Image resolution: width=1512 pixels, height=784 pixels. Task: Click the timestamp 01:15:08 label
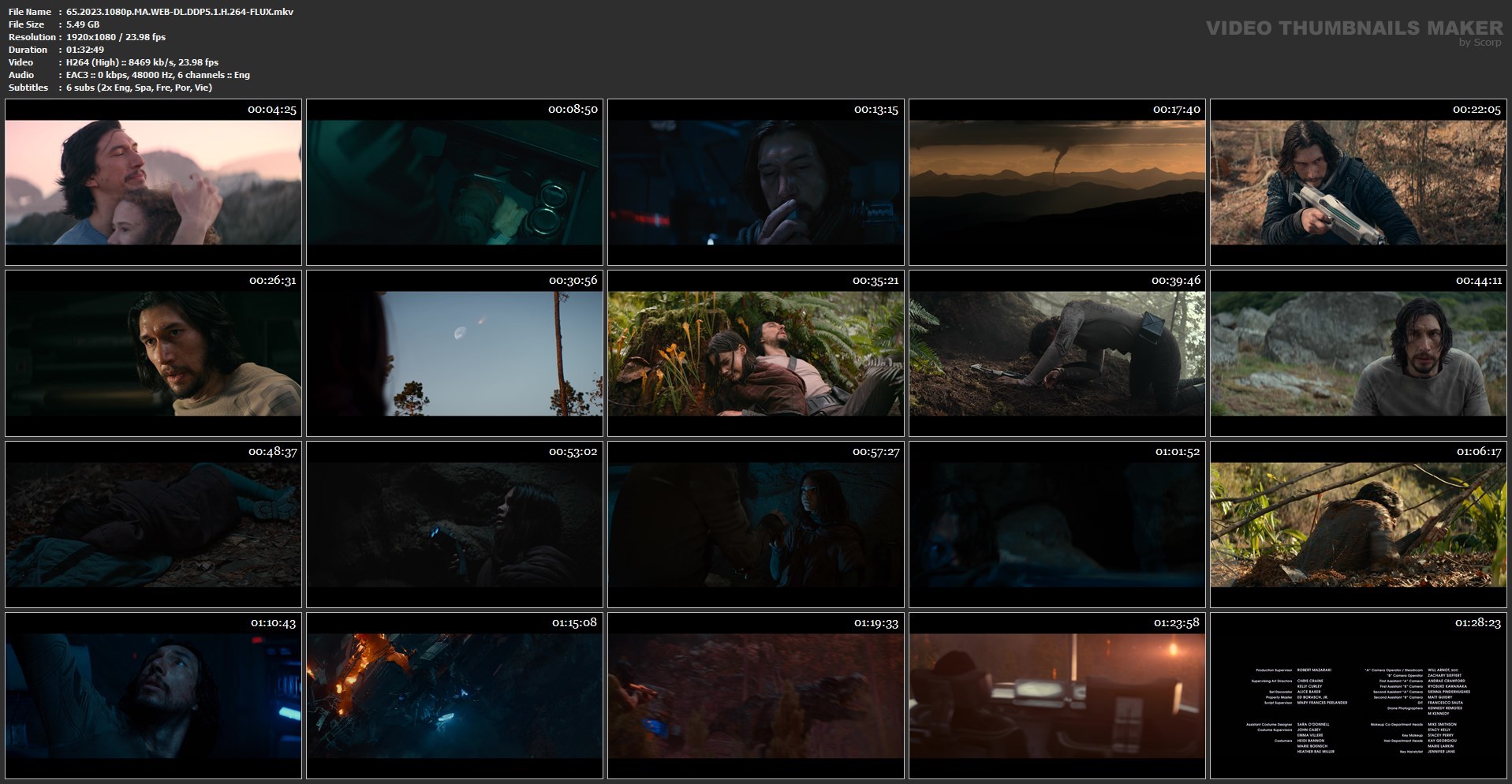pyautogui.click(x=574, y=623)
